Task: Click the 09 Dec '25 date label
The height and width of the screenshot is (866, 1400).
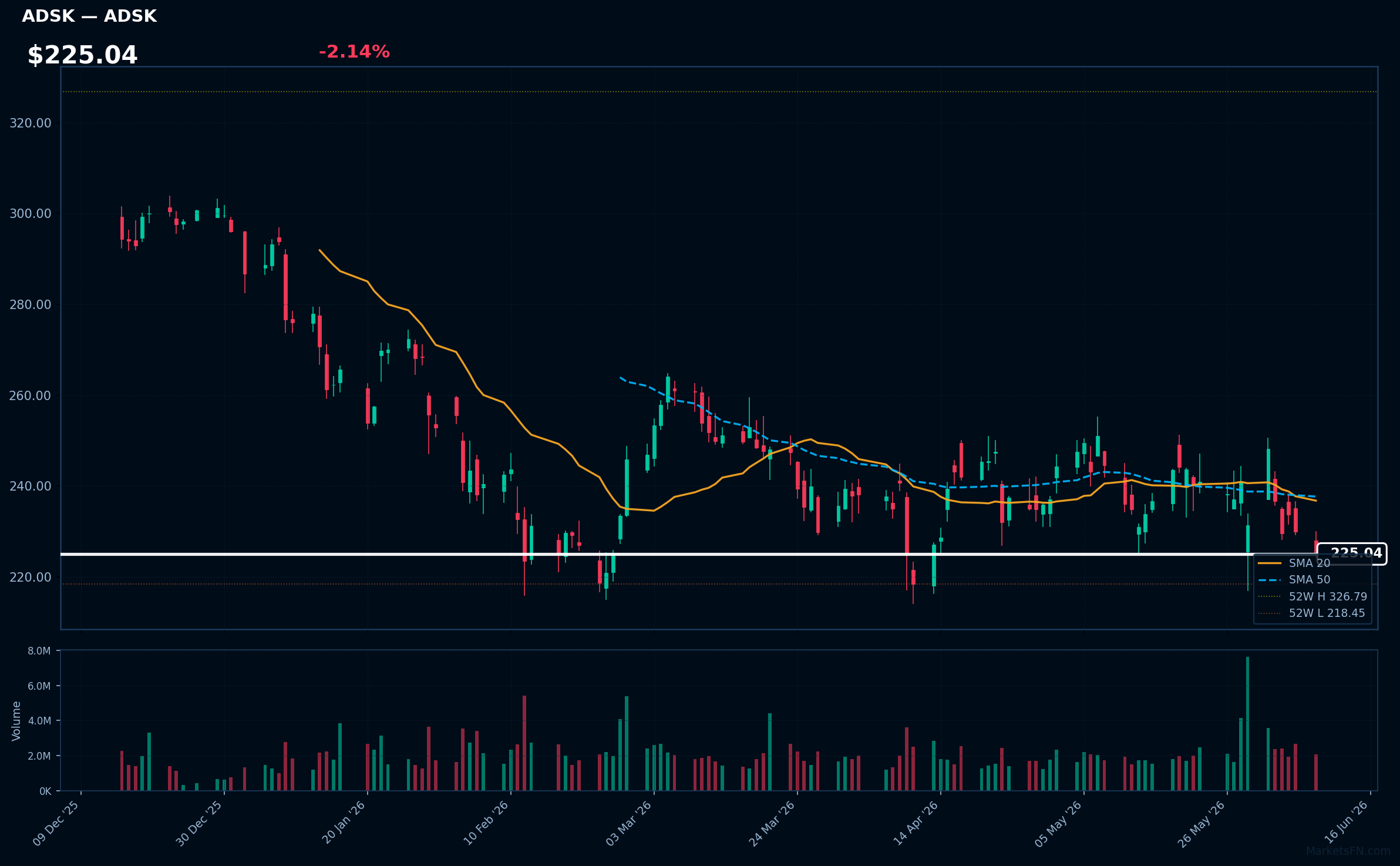Action: (x=56, y=823)
